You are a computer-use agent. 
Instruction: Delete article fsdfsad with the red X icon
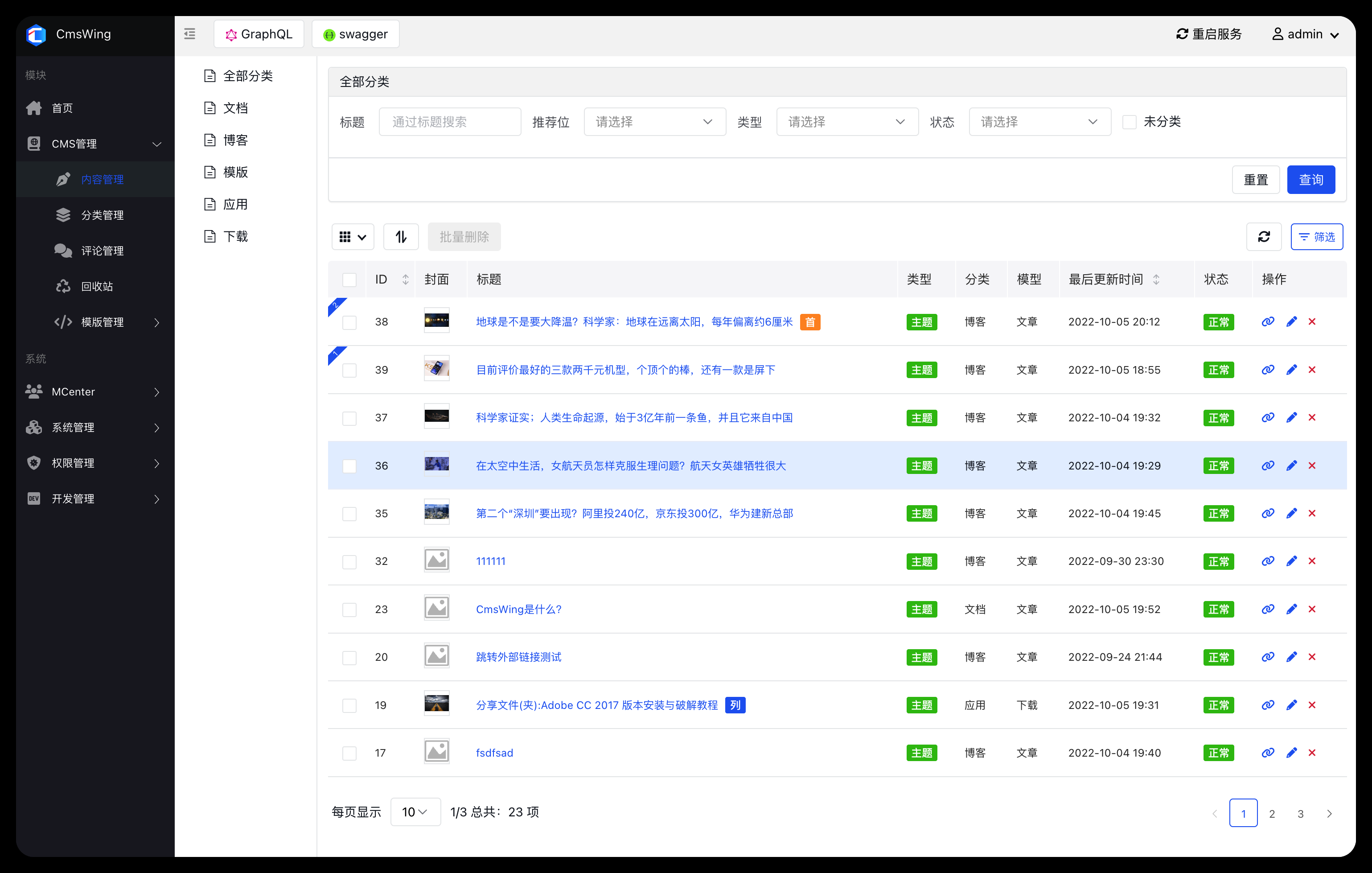[x=1312, y=752]
